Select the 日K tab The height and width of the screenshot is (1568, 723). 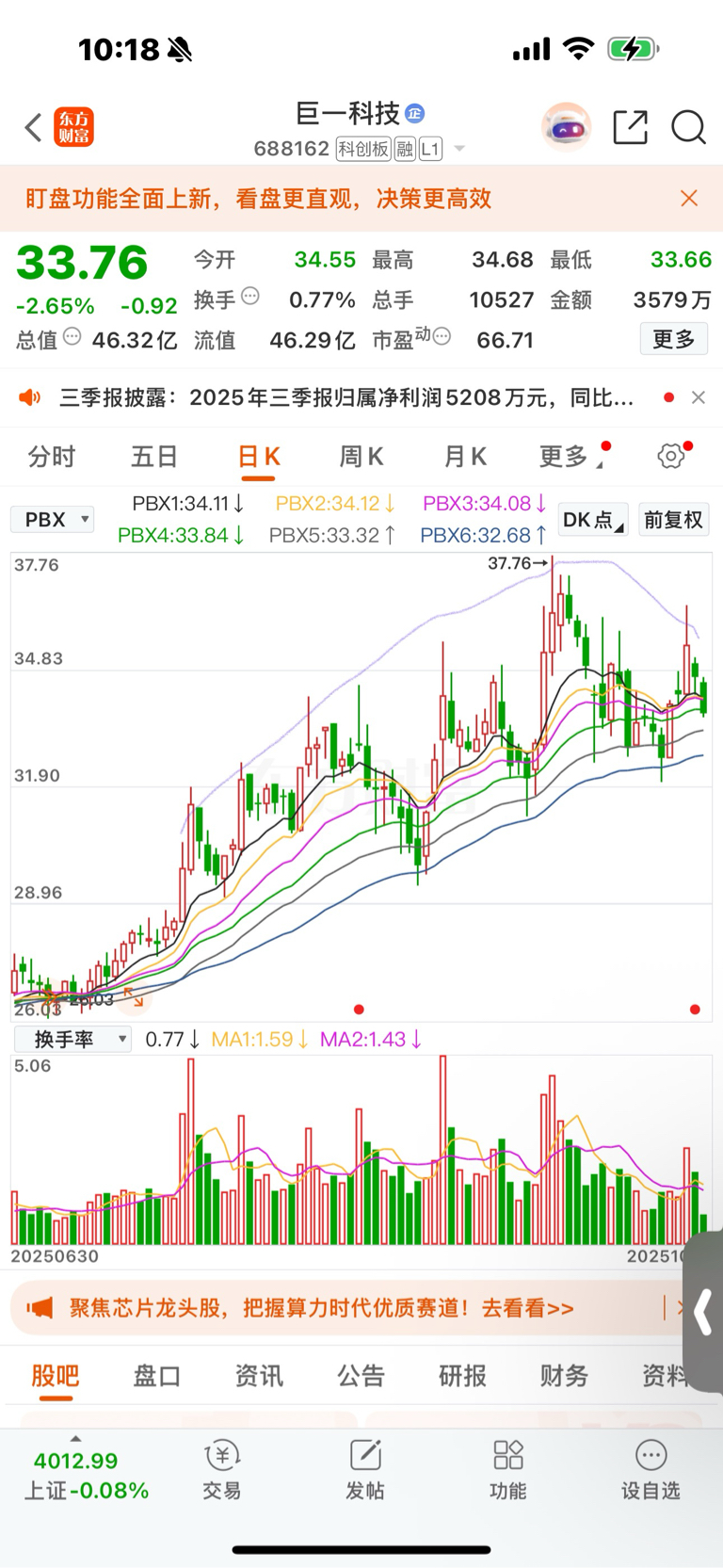pos(258,457)
